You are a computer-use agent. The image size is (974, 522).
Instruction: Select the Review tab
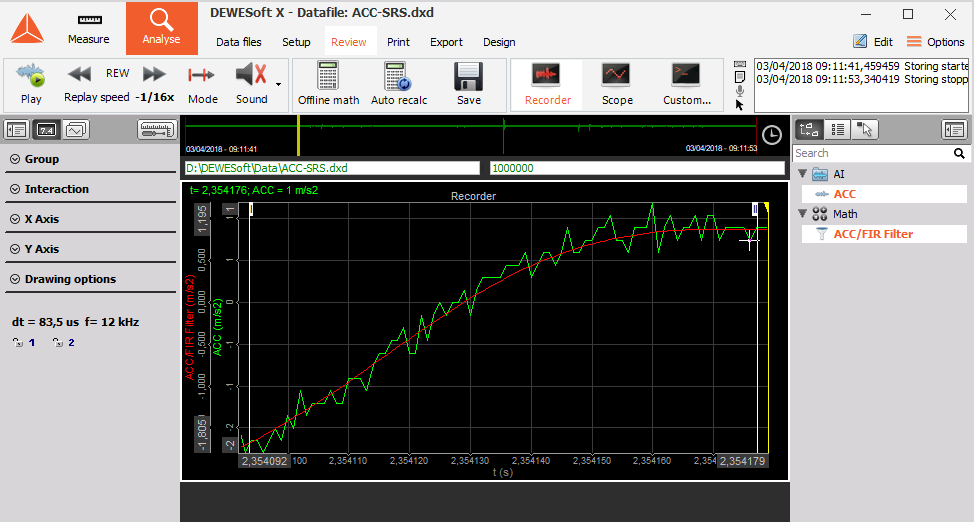point(348,42)
